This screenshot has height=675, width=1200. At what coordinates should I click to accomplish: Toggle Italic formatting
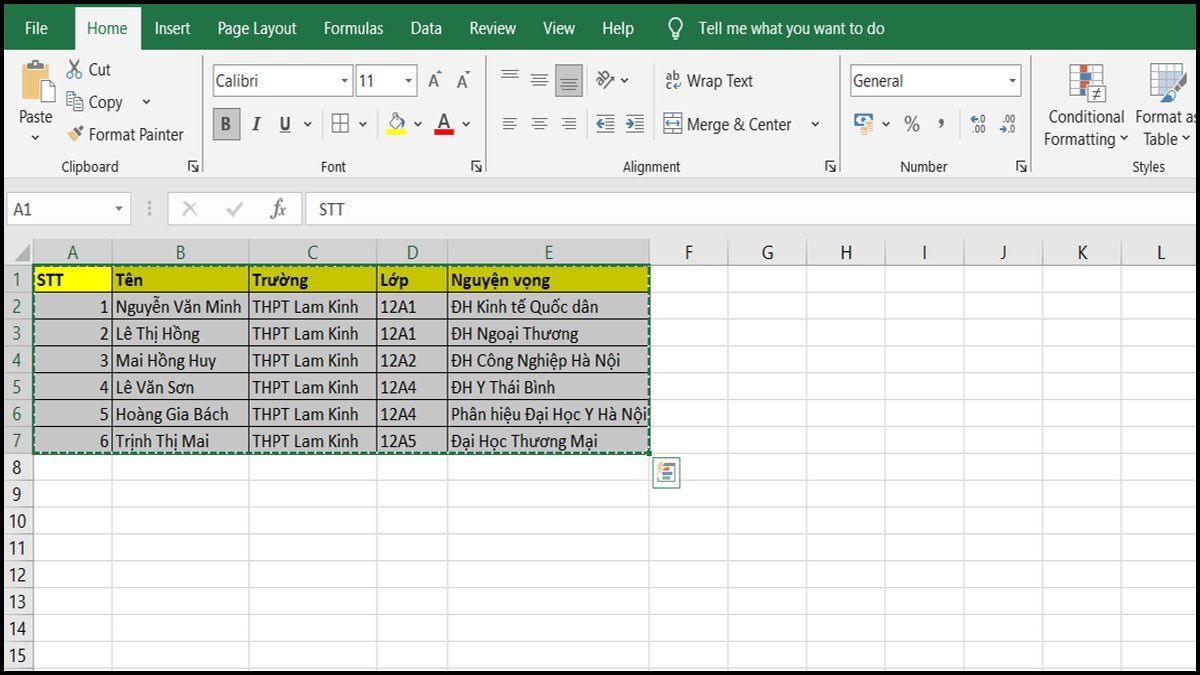[256, 124]
